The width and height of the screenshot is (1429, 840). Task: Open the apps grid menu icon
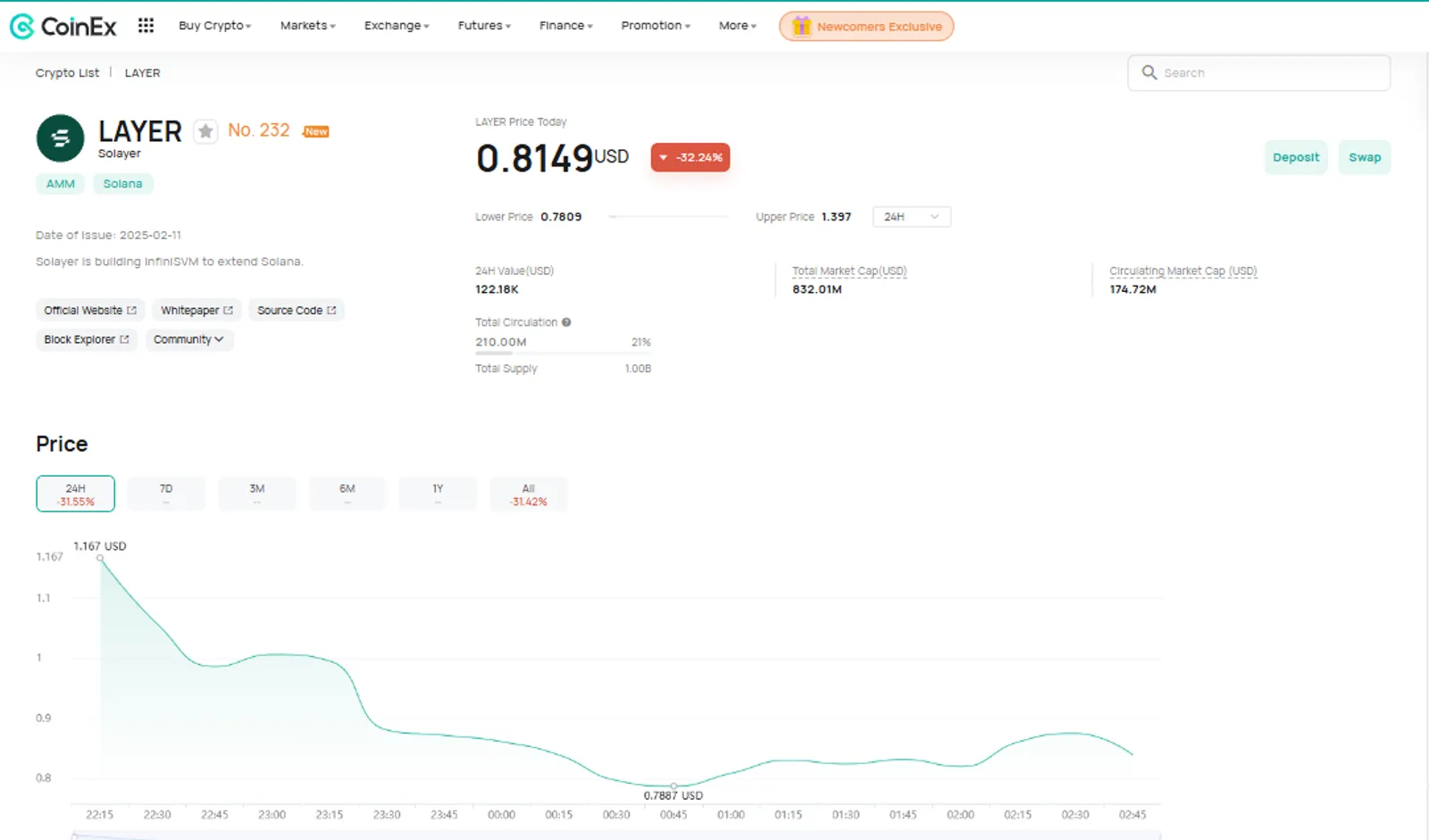coord(146,26)
